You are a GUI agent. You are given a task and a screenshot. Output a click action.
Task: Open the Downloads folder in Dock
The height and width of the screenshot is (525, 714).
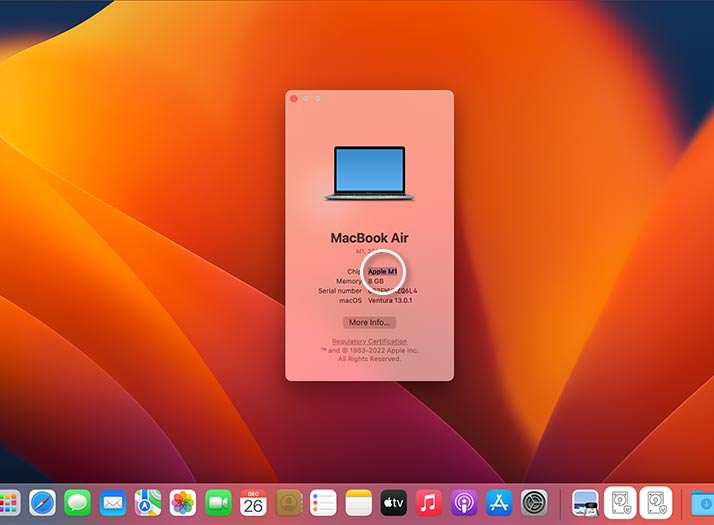pyautogui.click(x=703, y=503)
